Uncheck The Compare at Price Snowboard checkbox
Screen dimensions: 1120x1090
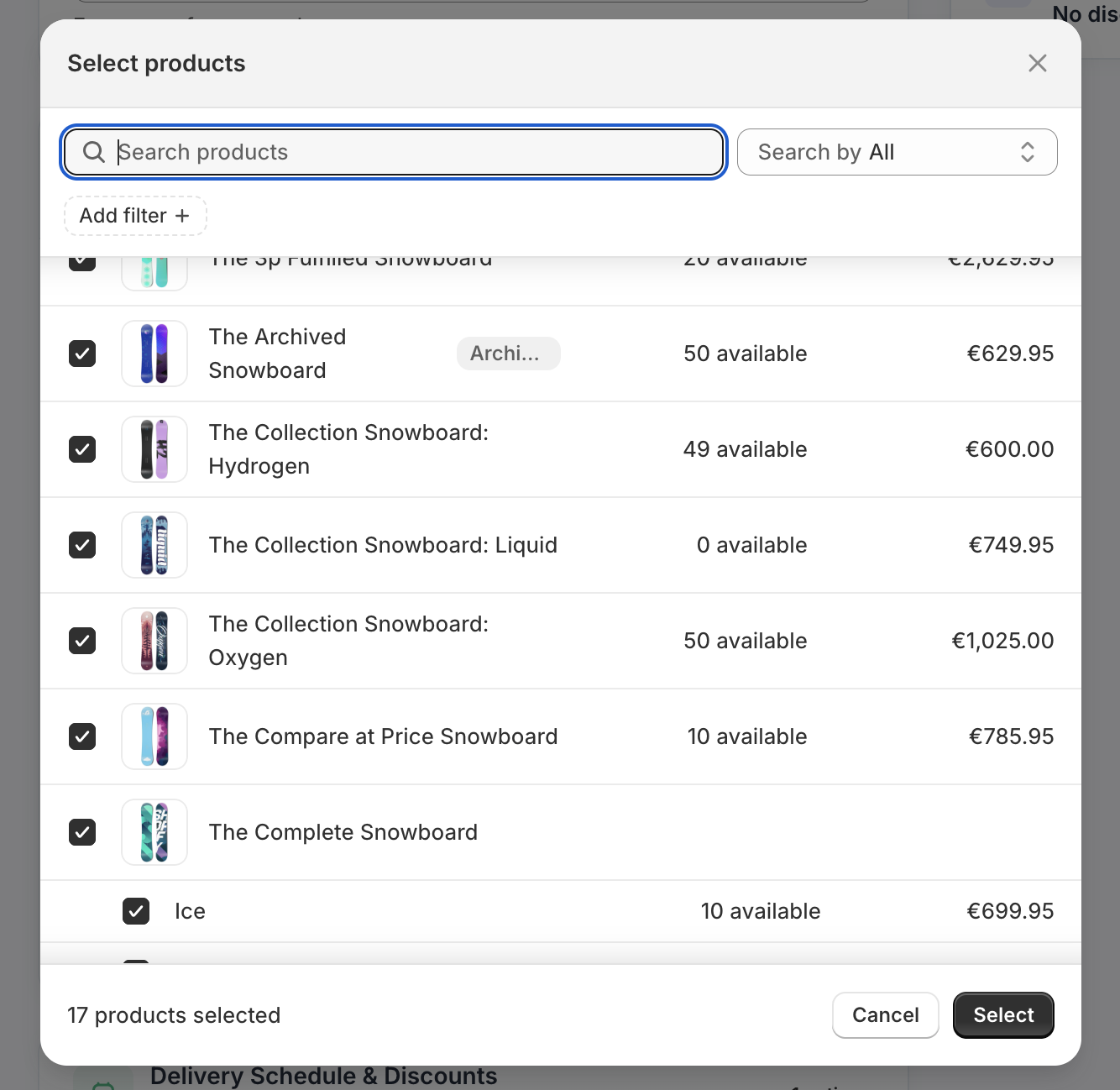pos(82,736)
